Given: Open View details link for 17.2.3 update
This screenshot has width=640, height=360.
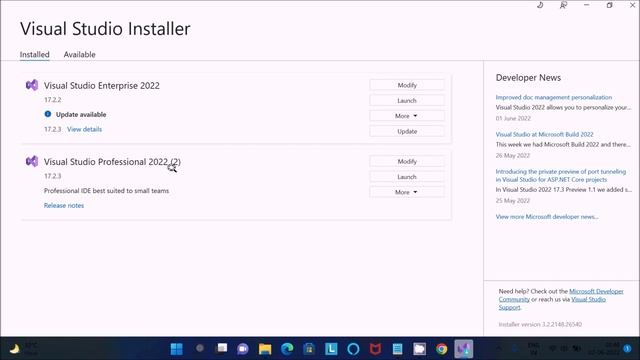Looking at the screenshot, I should [84, 129].
